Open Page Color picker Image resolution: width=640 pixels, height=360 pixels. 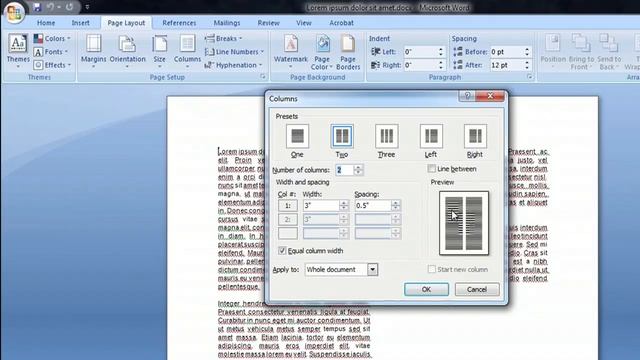pos(322,52)
